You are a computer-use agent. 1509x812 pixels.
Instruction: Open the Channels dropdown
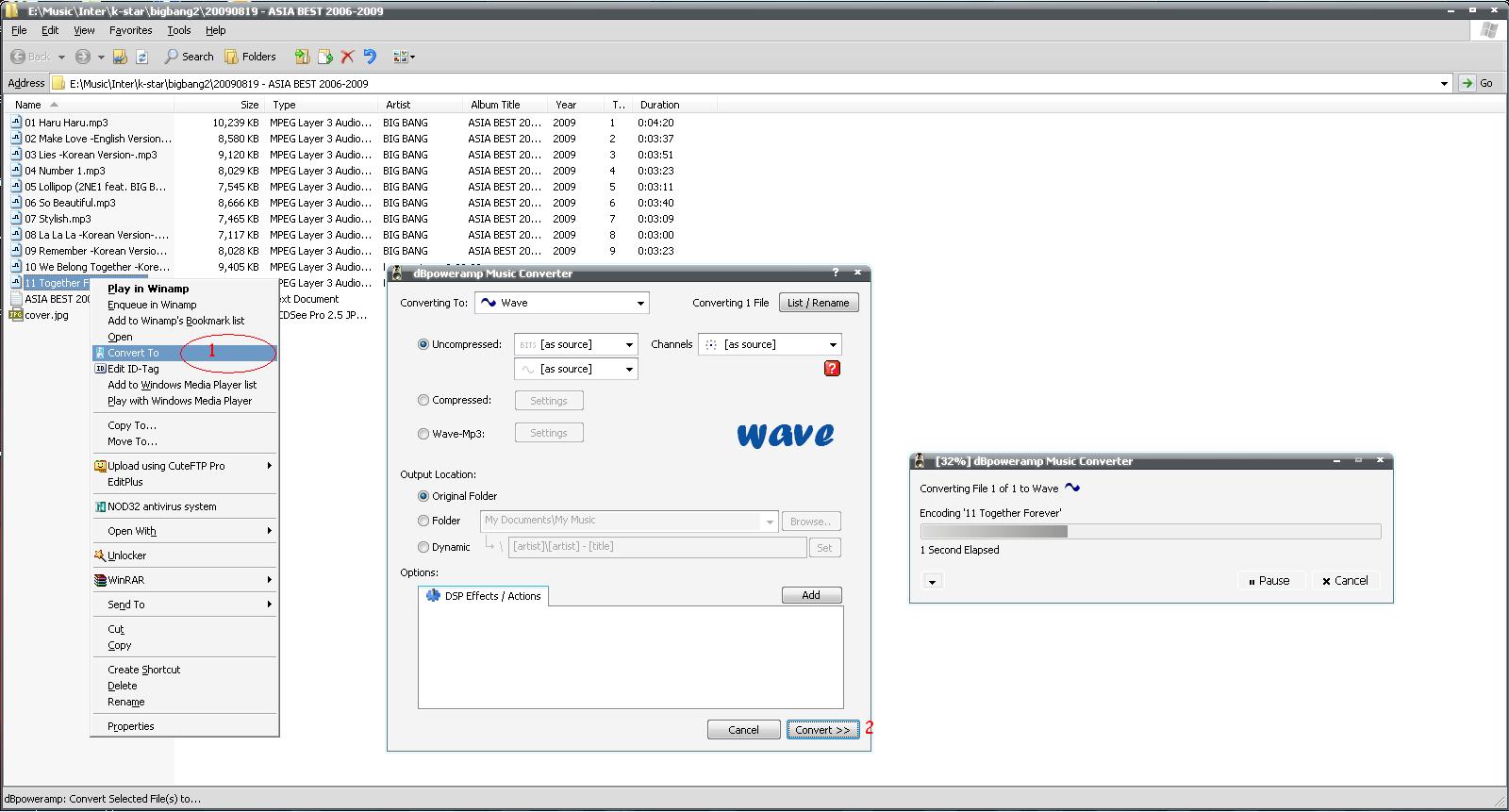[770, 344]
